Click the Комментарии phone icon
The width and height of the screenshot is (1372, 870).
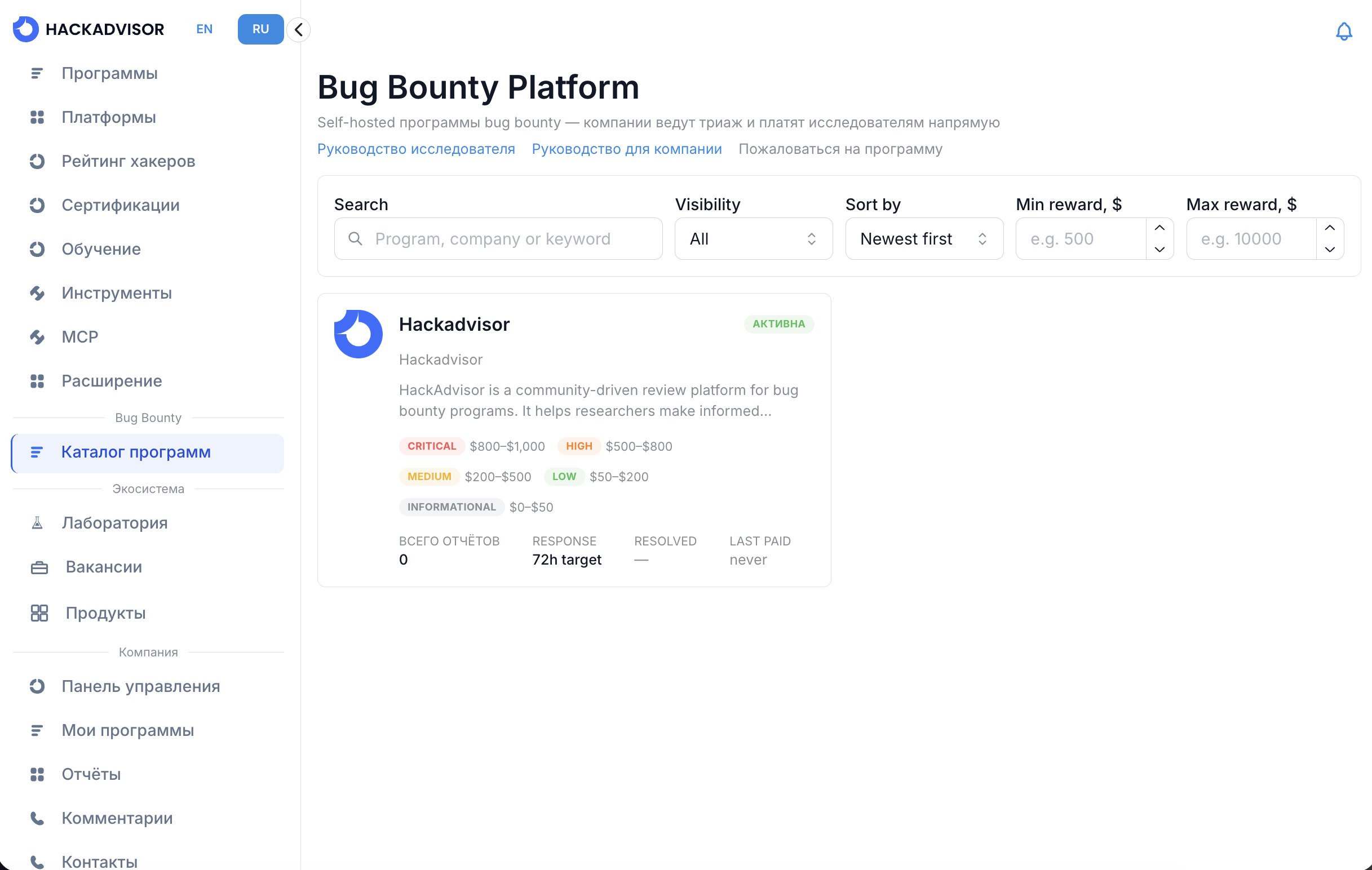coord(37,818)
